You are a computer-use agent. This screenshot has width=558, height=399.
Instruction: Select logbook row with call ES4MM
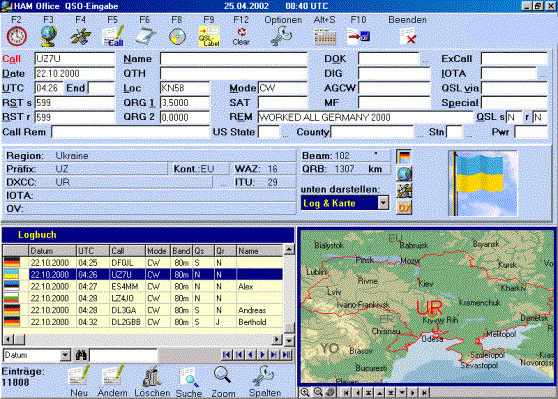click(x=143, y=287)
